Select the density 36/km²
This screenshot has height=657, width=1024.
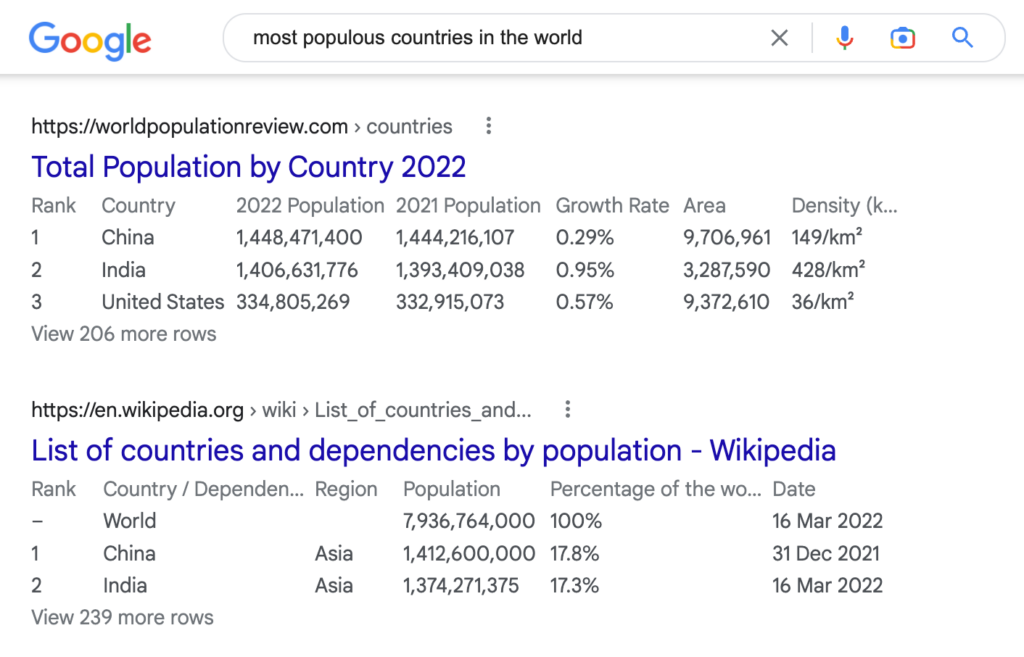[823, 301]
